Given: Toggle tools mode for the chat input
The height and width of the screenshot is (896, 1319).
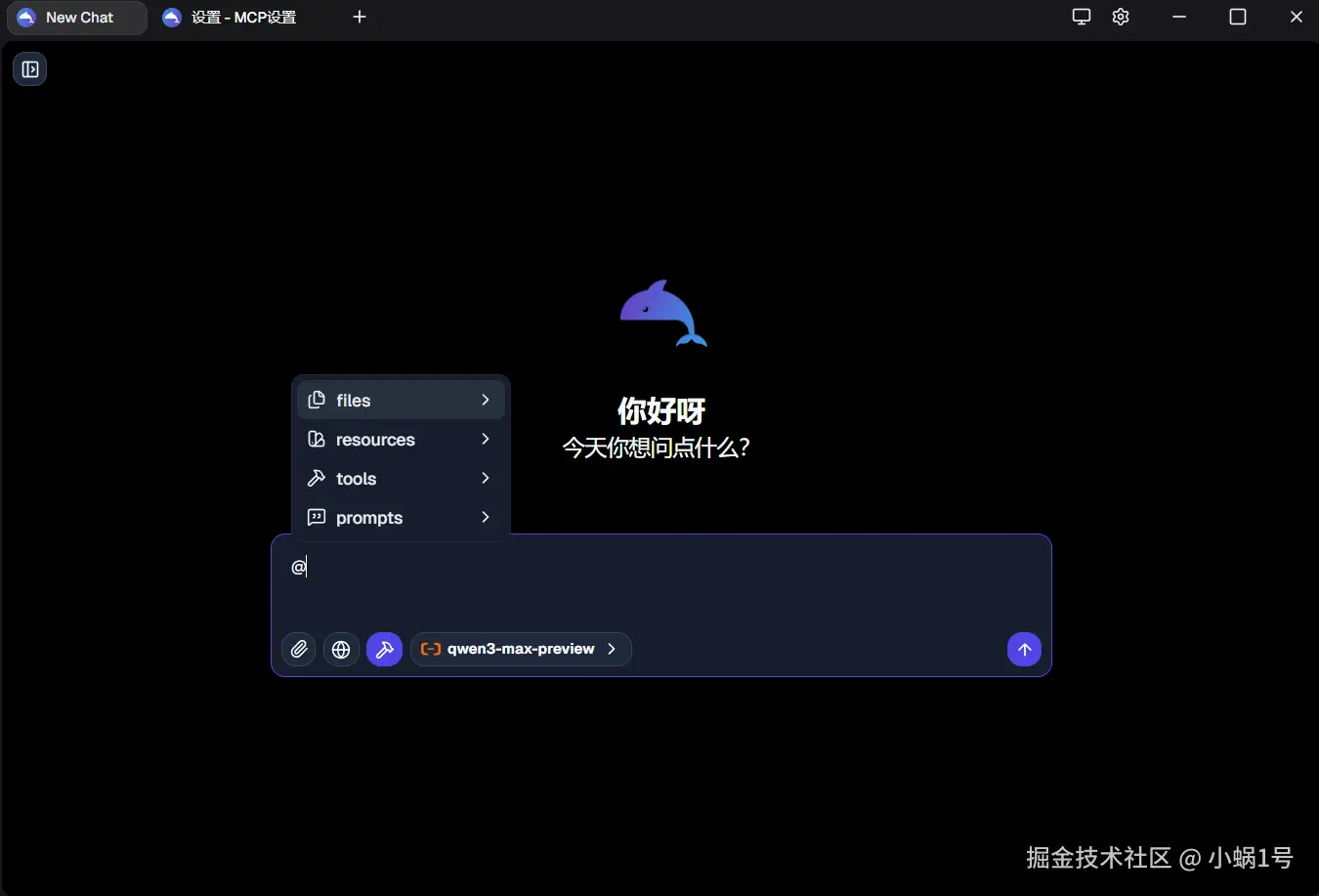Looking at the screenshot, I should point(384,649).
